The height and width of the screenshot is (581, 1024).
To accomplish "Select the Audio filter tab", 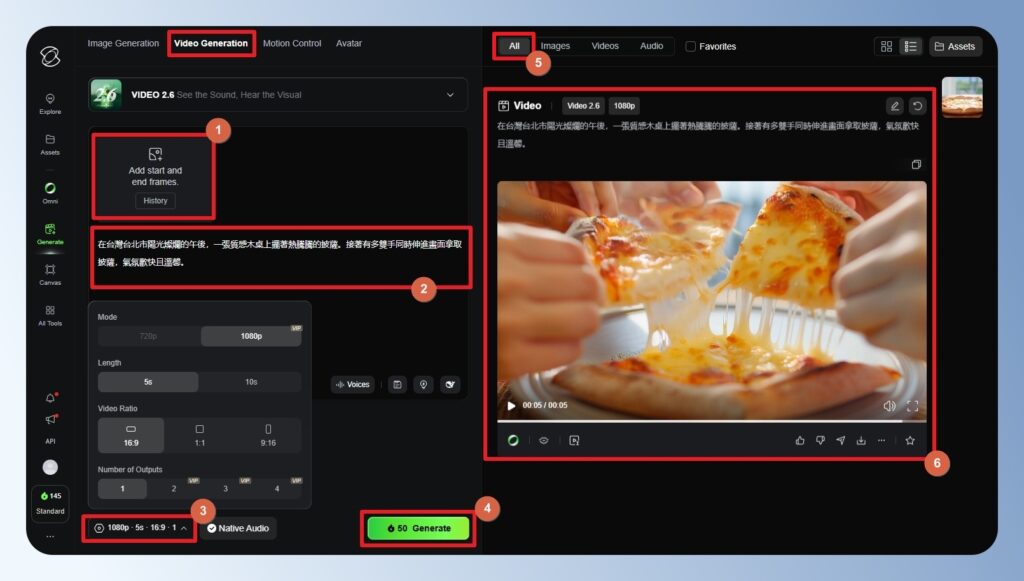I will point(652,45).
